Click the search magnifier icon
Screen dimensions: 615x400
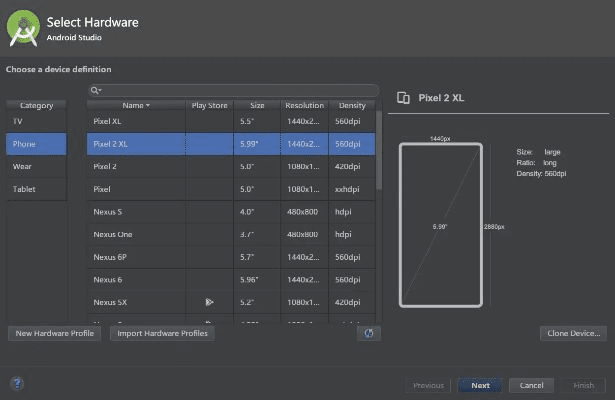(96, 90)
